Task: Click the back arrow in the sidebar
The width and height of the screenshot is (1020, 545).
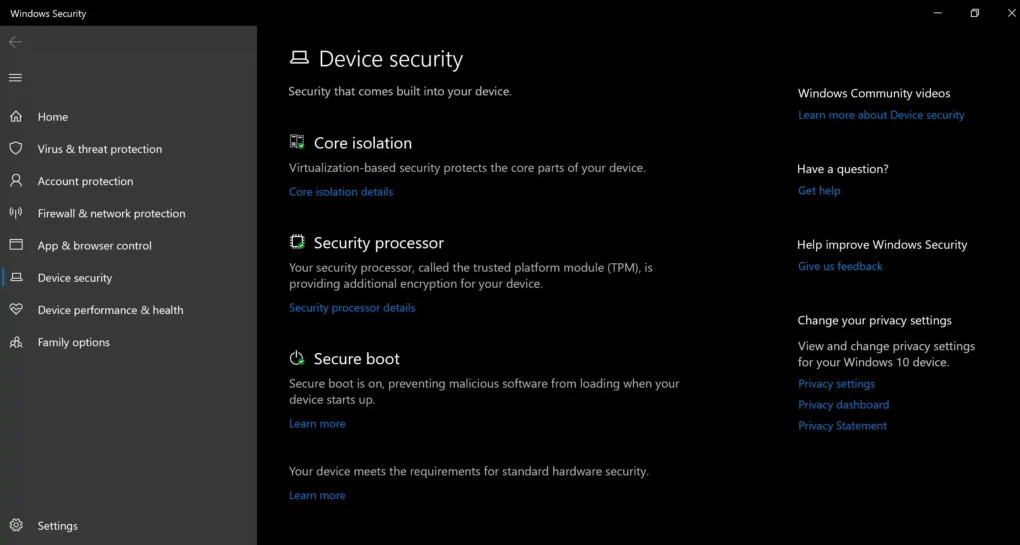Action: point(16,42)
